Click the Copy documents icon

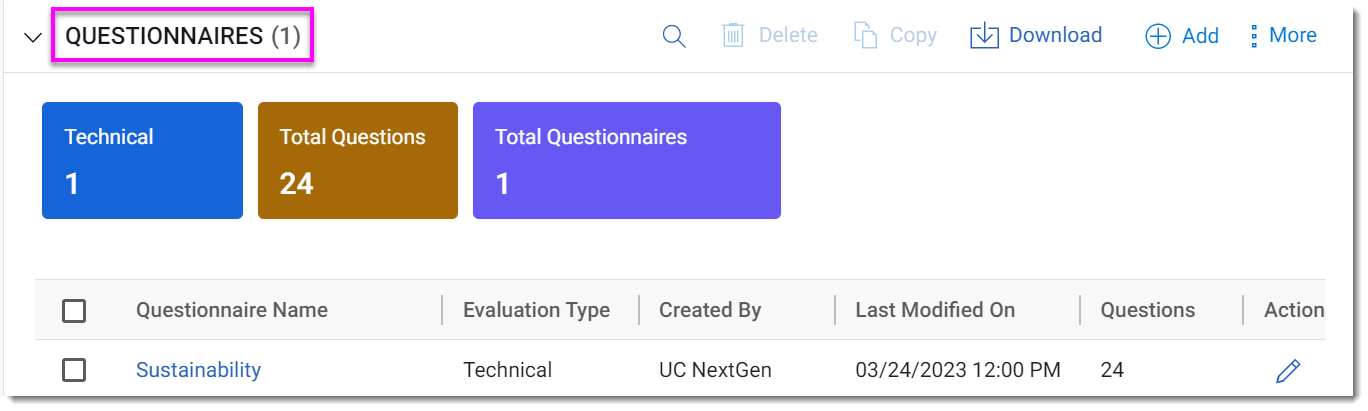click(x=865, y=36)
